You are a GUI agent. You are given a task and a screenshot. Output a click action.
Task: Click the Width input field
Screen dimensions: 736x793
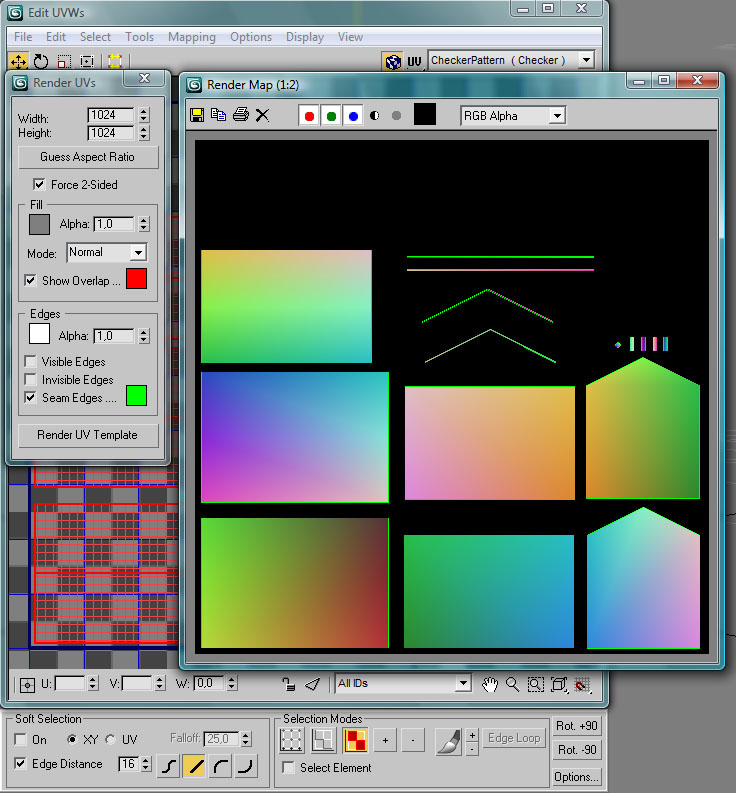(x=110, y=115)
